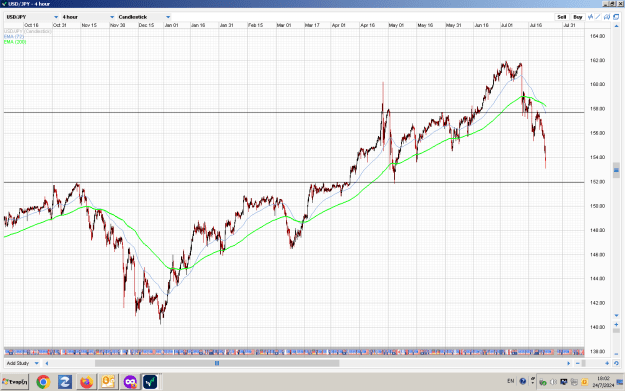This screenshot has width=625, height=391.
Task: Click the 158.00 price axis label
Action: coord(597,109)
